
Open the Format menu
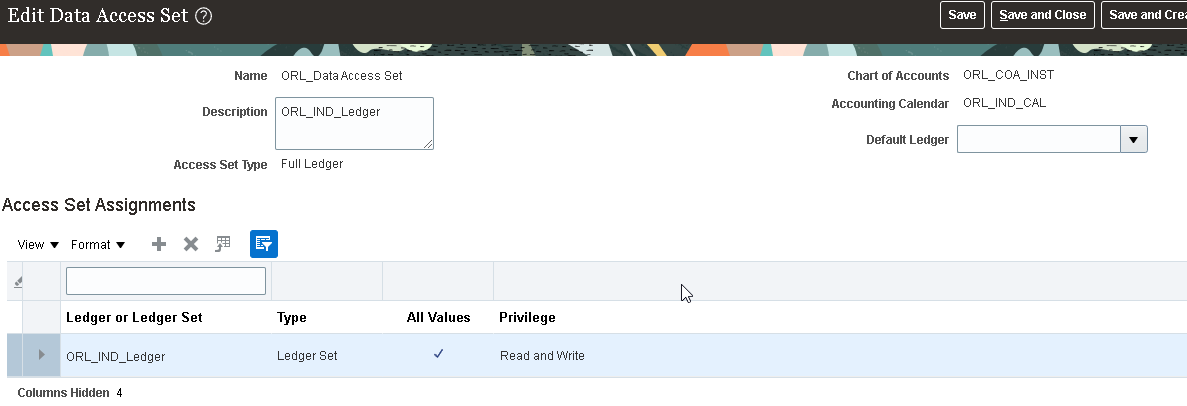point(98,245)
